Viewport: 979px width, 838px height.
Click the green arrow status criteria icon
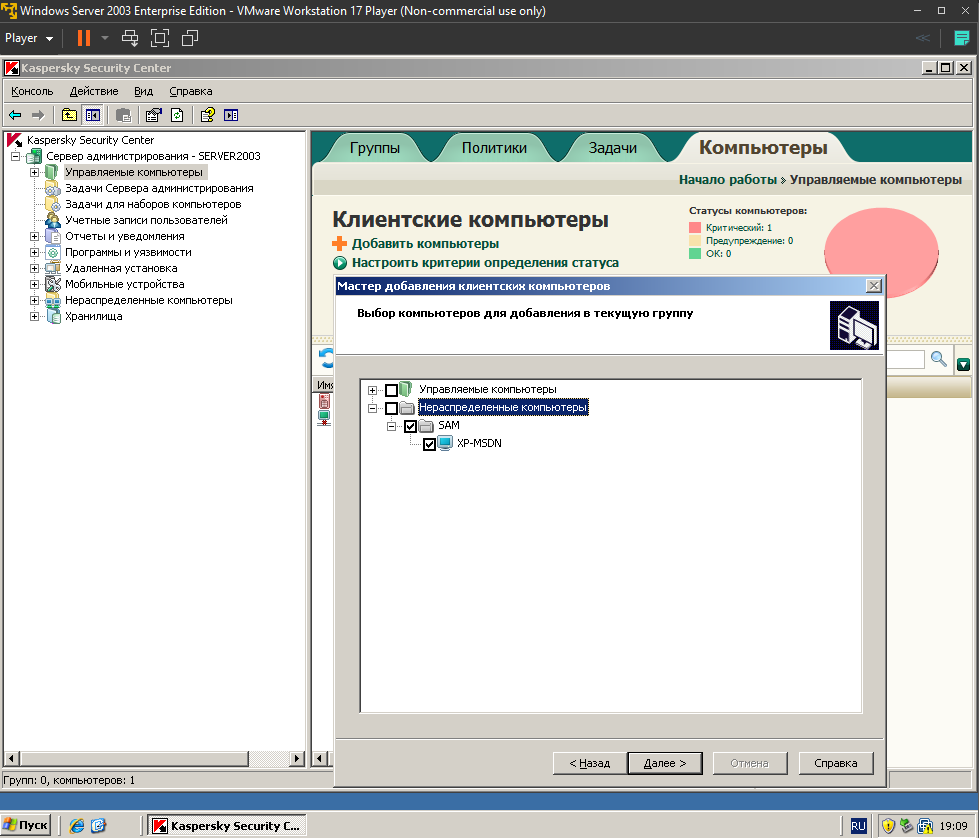340,263
